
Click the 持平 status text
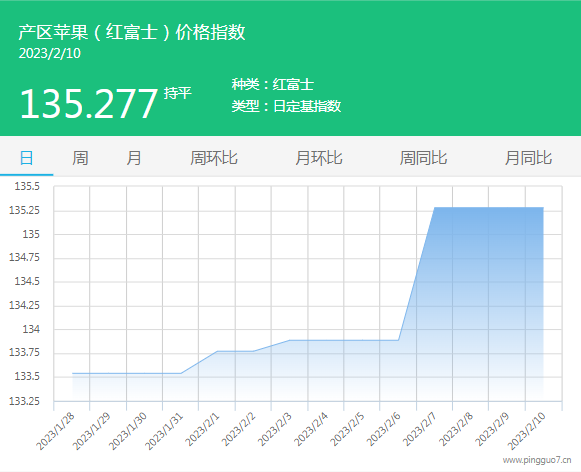tap(177, 93)
